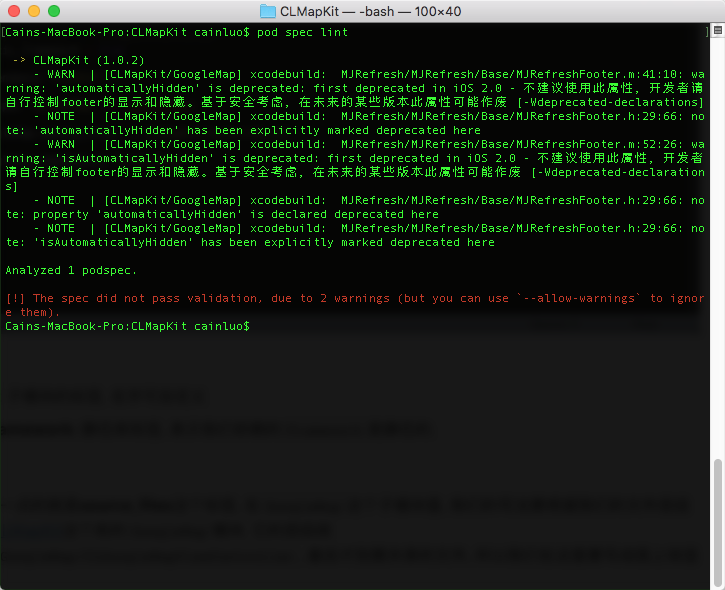Zoom the window with green button
Screen dimensions: 725x590
tap(54, 11)
